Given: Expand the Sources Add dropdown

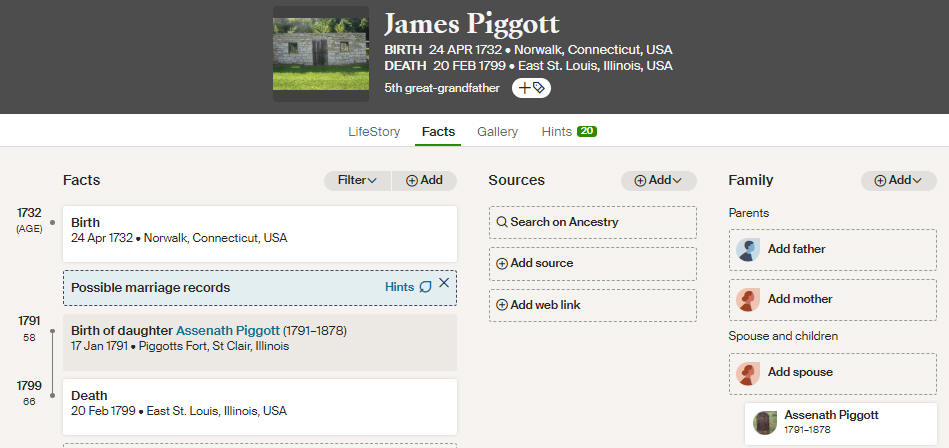Looking at the screenshot, I should coord(658,180).
